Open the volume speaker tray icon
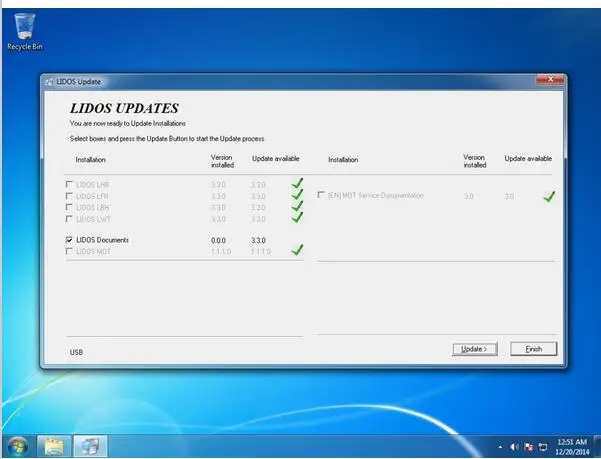The width and height of the screenshot is (601, 459). 514,447
